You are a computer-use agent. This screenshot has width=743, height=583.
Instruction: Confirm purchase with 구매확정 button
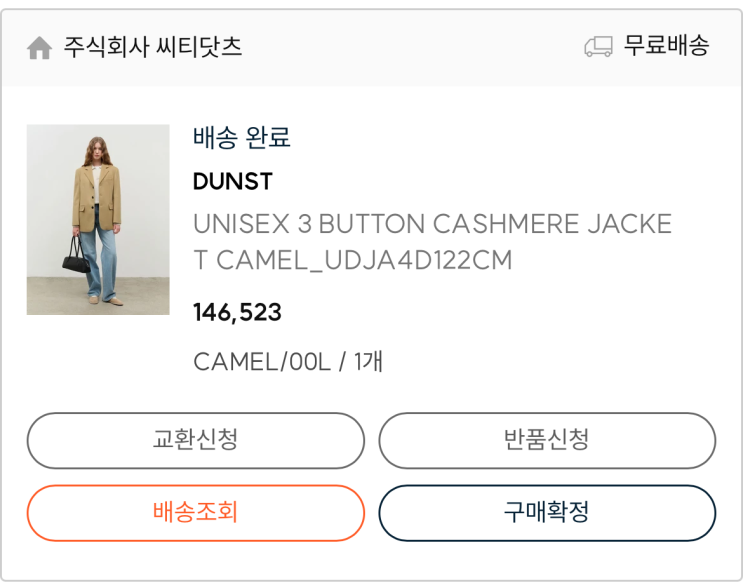coord(546,513)
